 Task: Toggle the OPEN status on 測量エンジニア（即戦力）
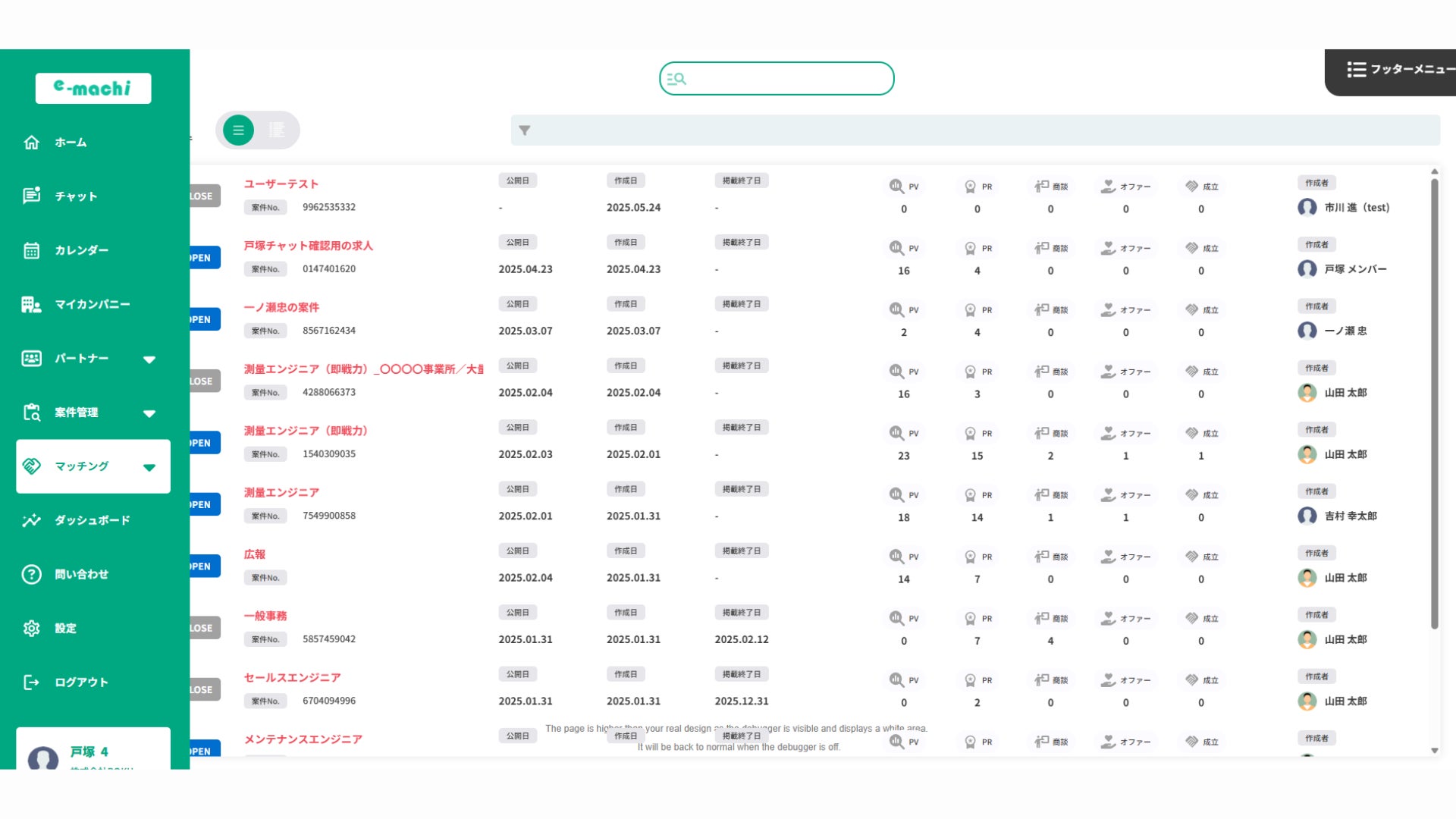tap(202, 443)
